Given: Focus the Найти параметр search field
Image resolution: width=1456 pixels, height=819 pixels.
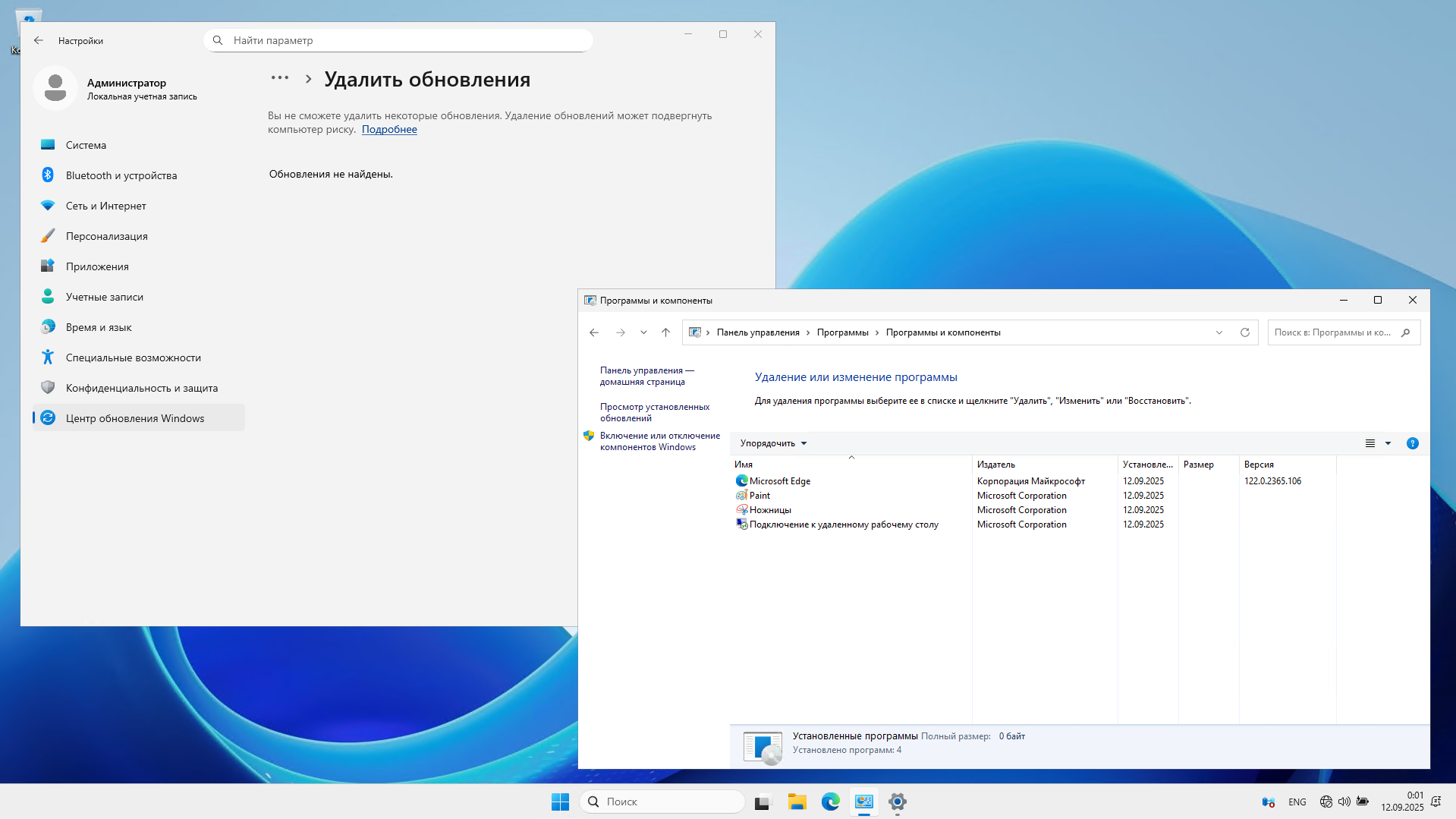Looking at the screenshot, I should 398,40.
